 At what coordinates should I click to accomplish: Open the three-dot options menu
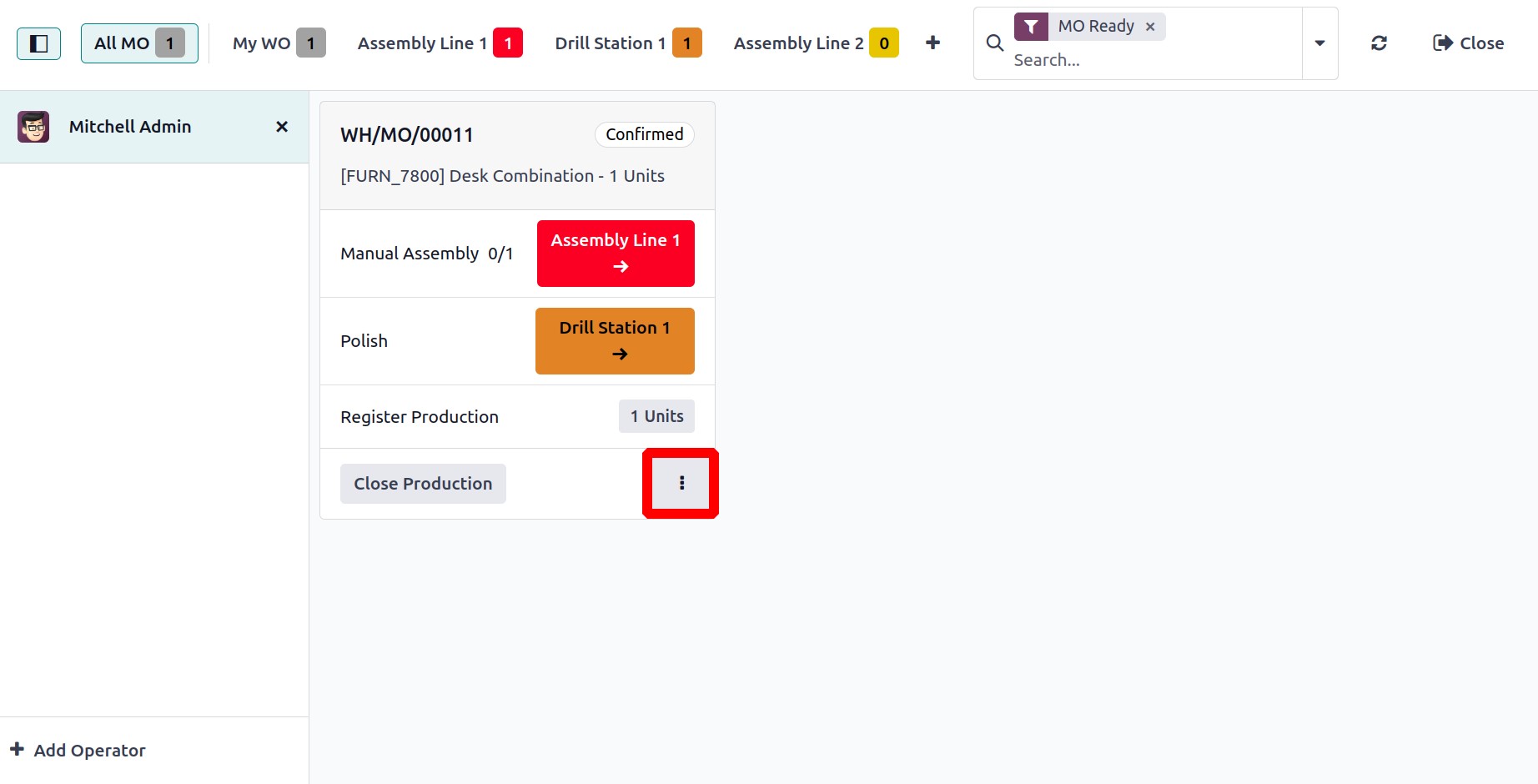tap(681, 483)
